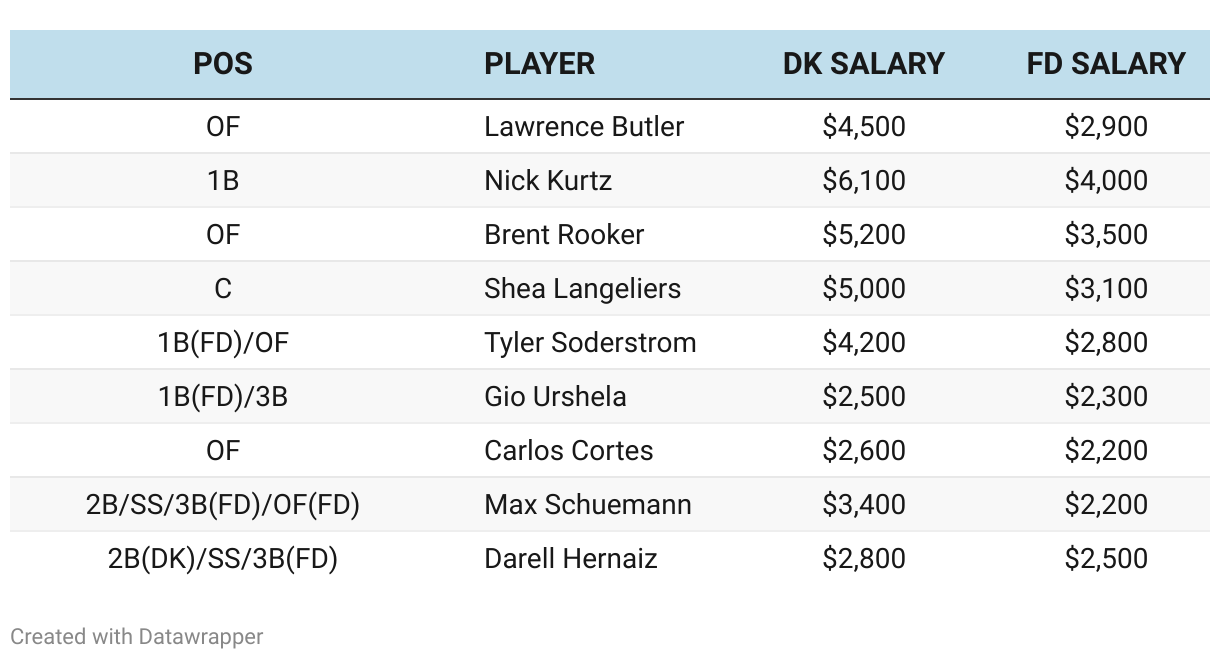Click Max Schuemann's name
Viewport: 1220px width, 660px height.
click(x=588, y=505)
